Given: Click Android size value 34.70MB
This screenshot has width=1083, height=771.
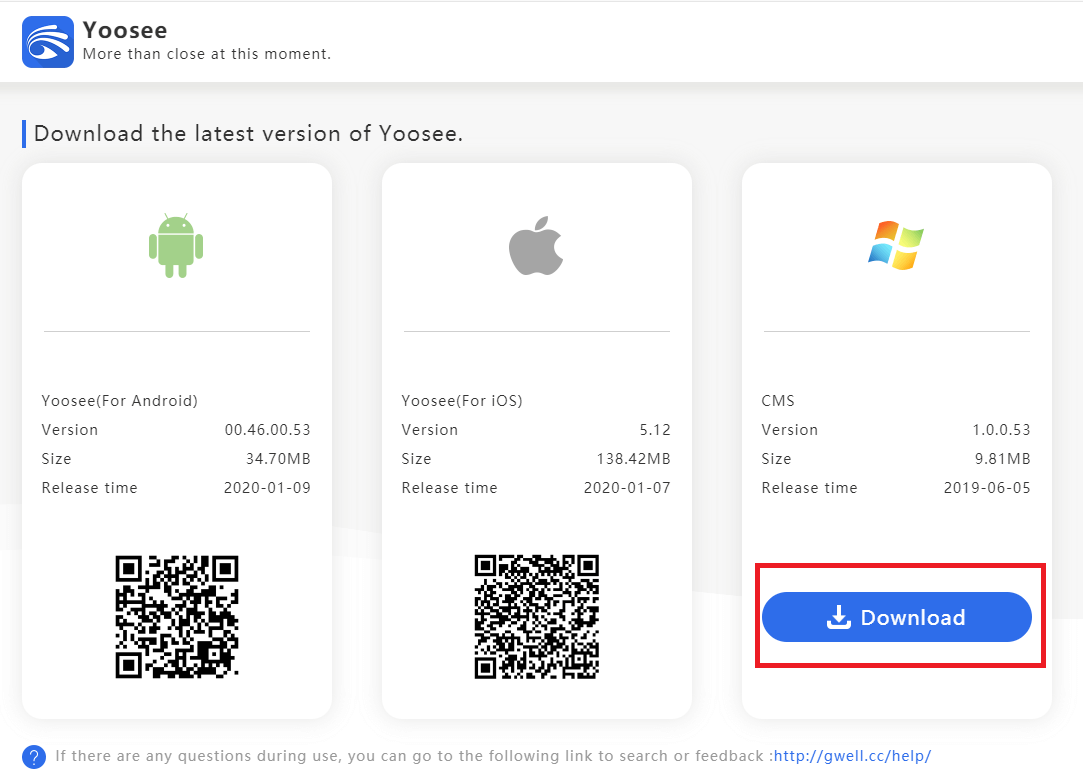Looking at the screenshot, I should click(x=278, y=459).
